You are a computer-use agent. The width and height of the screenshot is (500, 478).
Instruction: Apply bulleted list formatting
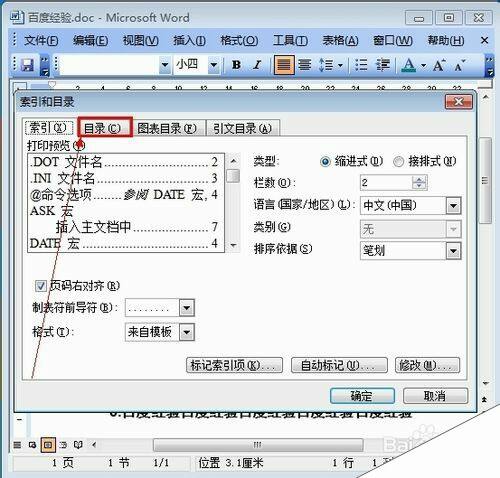[x=361, y=65]
